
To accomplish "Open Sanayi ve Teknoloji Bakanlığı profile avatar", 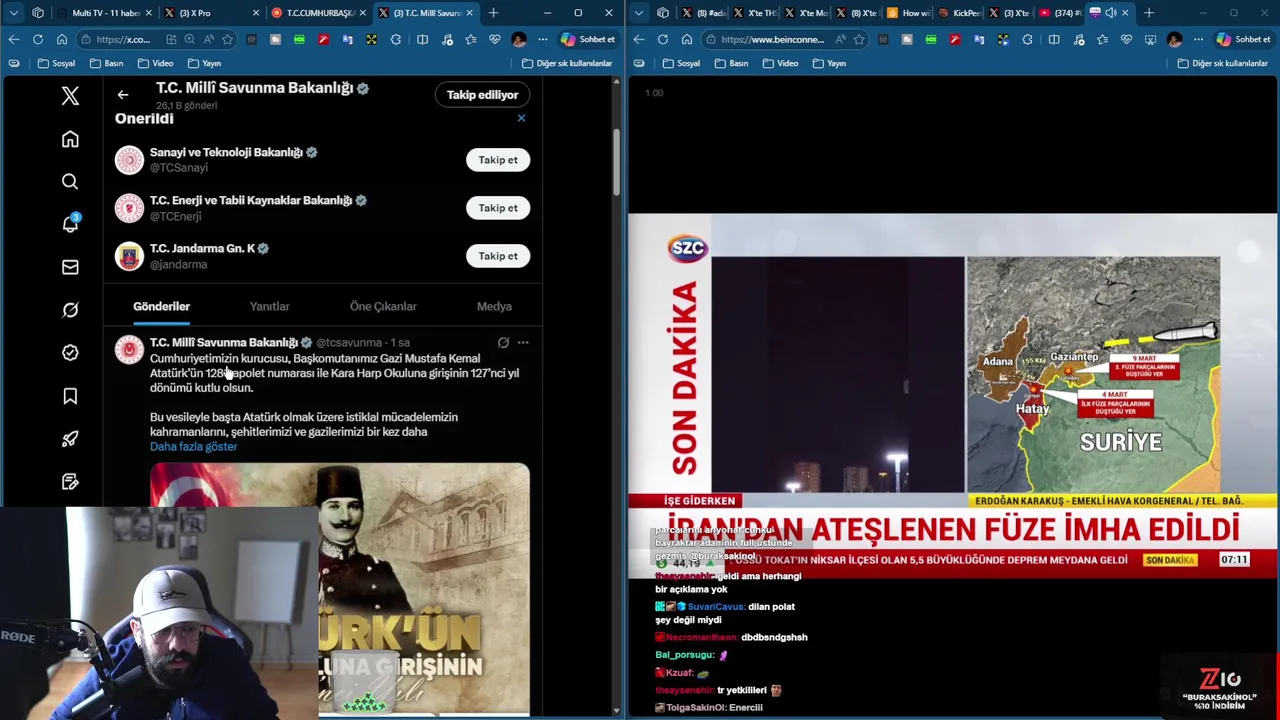I will [129, 160].
